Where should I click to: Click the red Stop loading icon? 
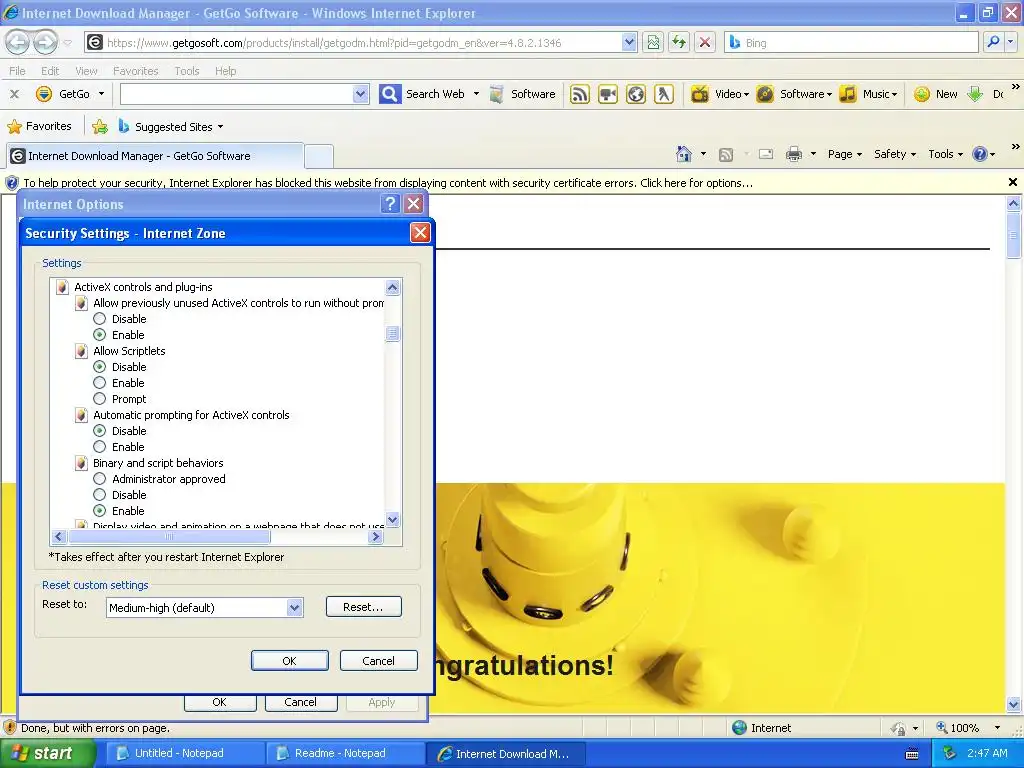point(705,42)
